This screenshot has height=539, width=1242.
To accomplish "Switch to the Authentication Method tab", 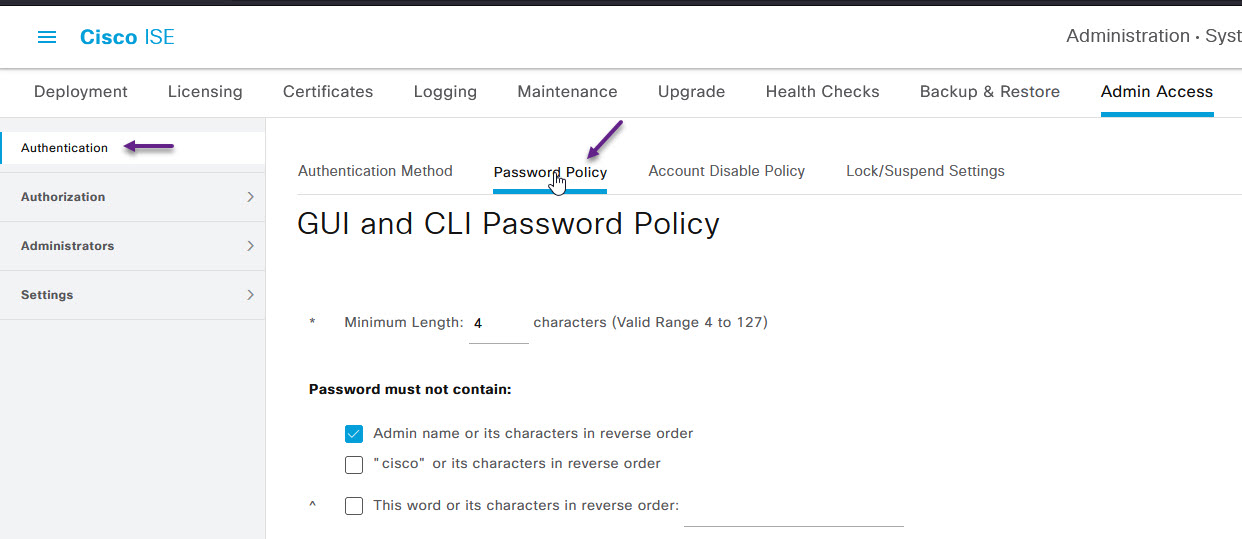I will click(375, 171).
